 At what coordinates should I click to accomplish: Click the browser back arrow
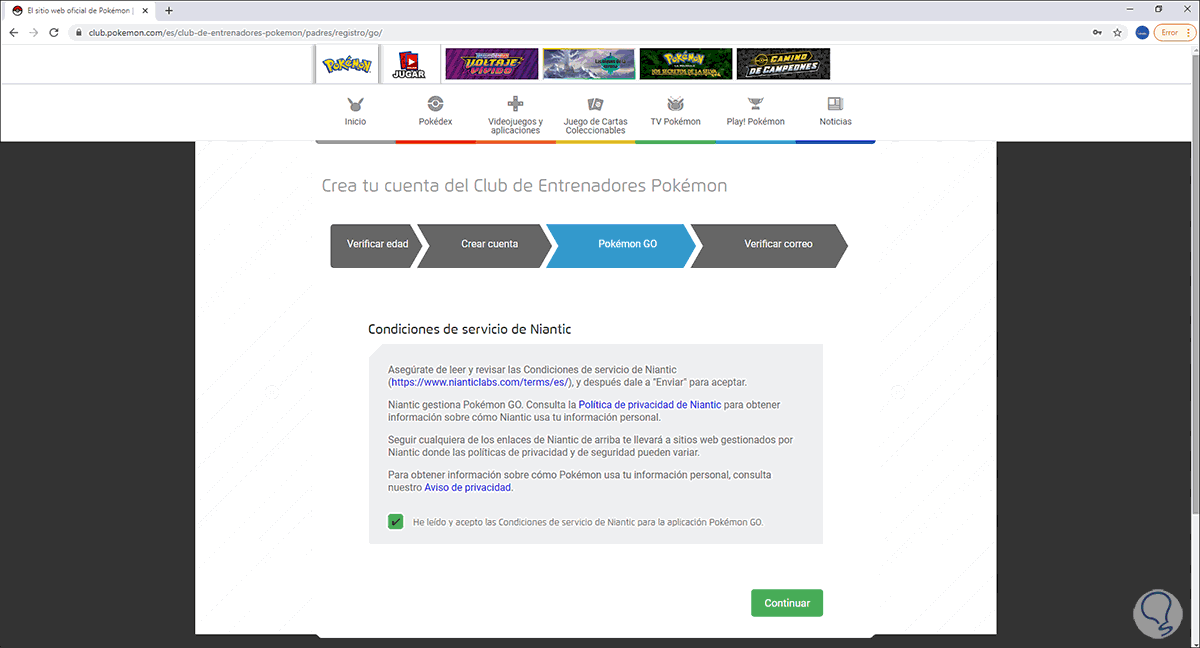click(15, 32)
